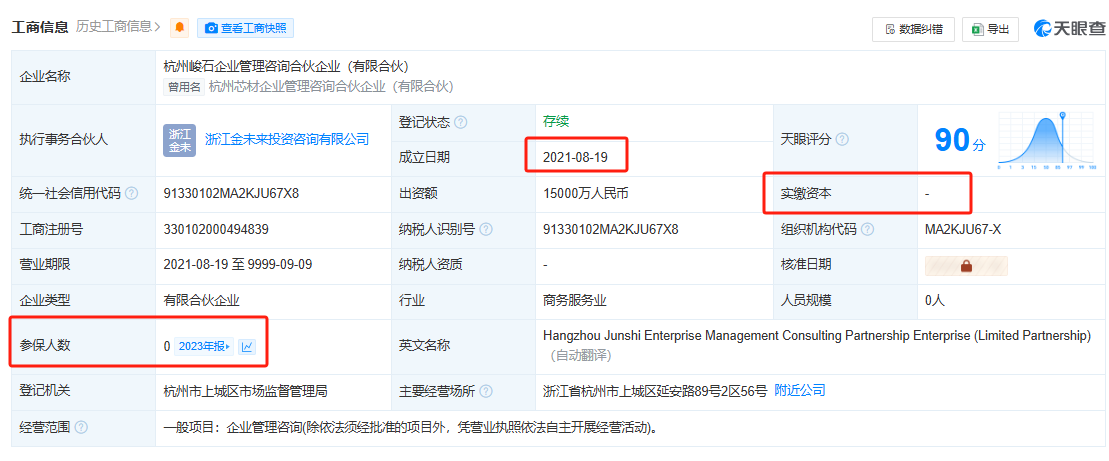Viewport: 1109px width, 461px height.
Task: Click company name 杭州峻石企业管理咨询合伙企业
Action: click(286, 67)
